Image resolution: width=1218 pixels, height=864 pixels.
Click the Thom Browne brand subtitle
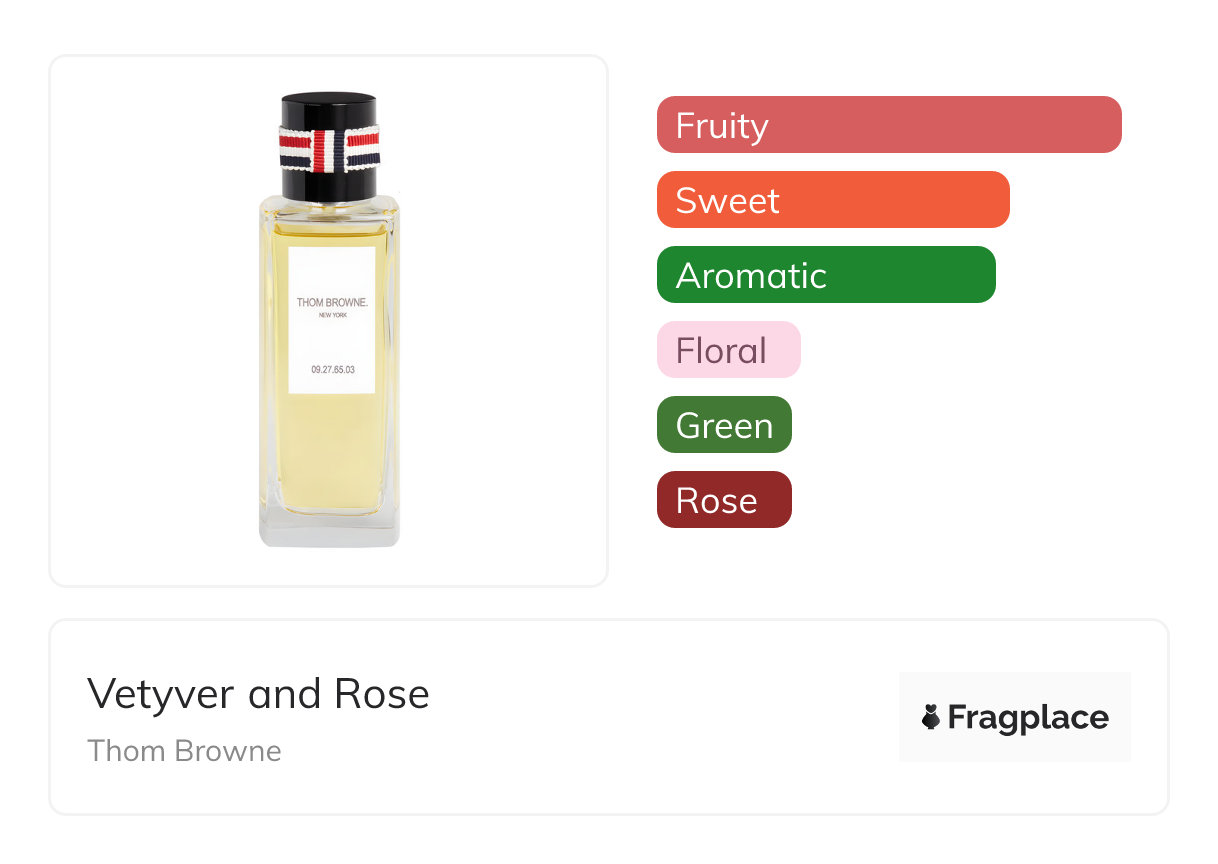click(x=184, y=751)
